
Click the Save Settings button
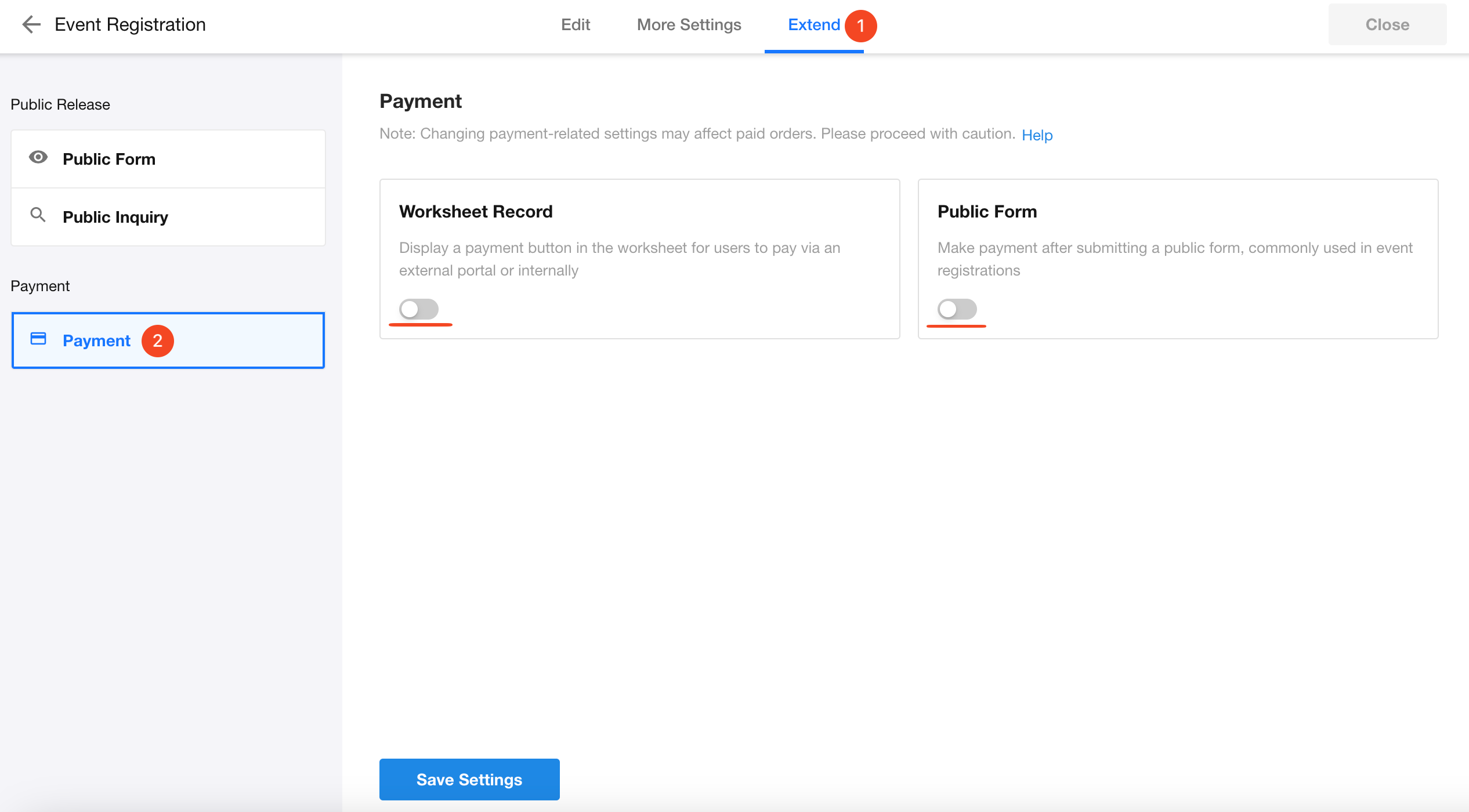coord(469,780)
